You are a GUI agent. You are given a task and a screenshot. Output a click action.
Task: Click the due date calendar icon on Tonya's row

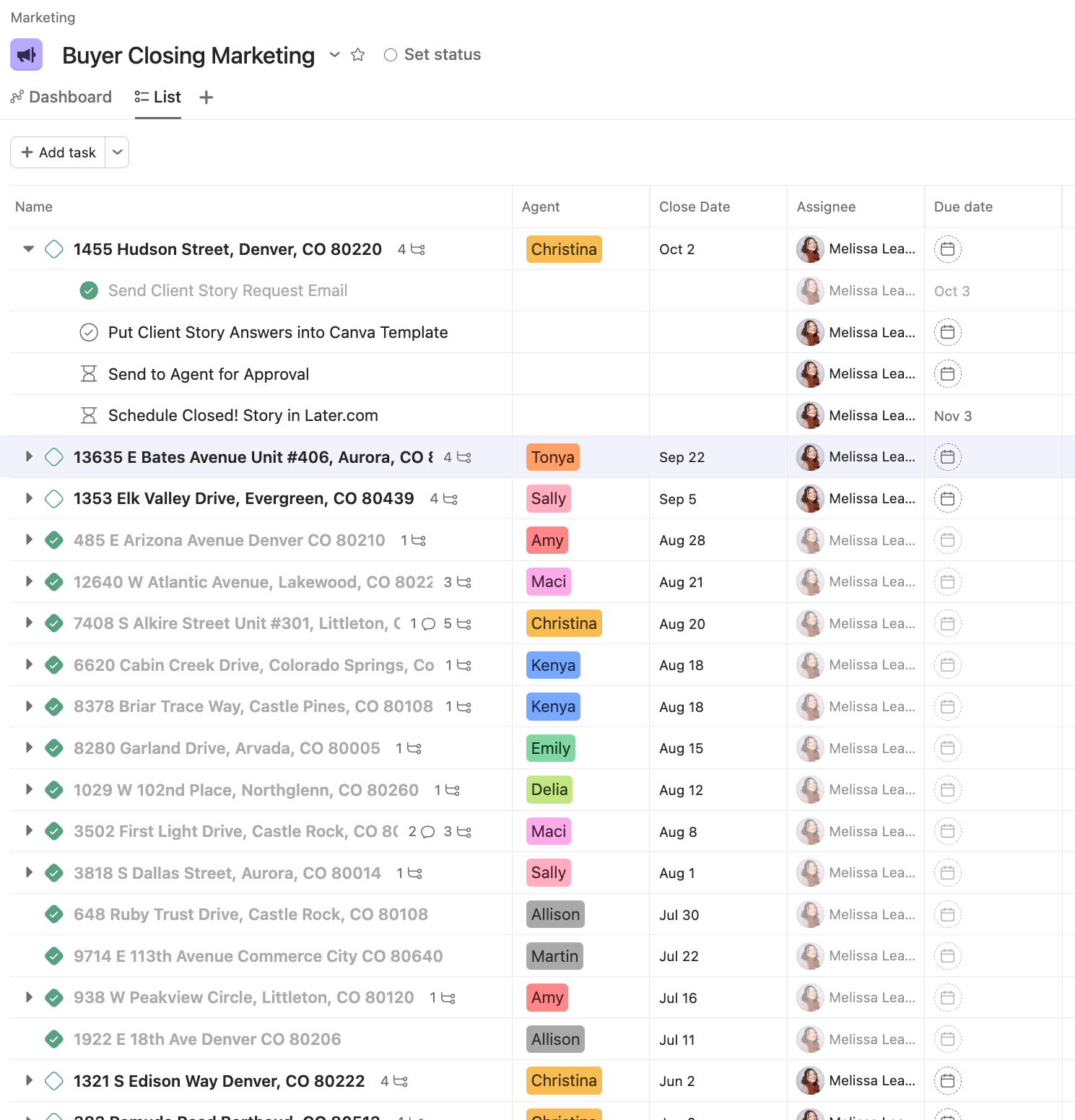pos(947,456)
